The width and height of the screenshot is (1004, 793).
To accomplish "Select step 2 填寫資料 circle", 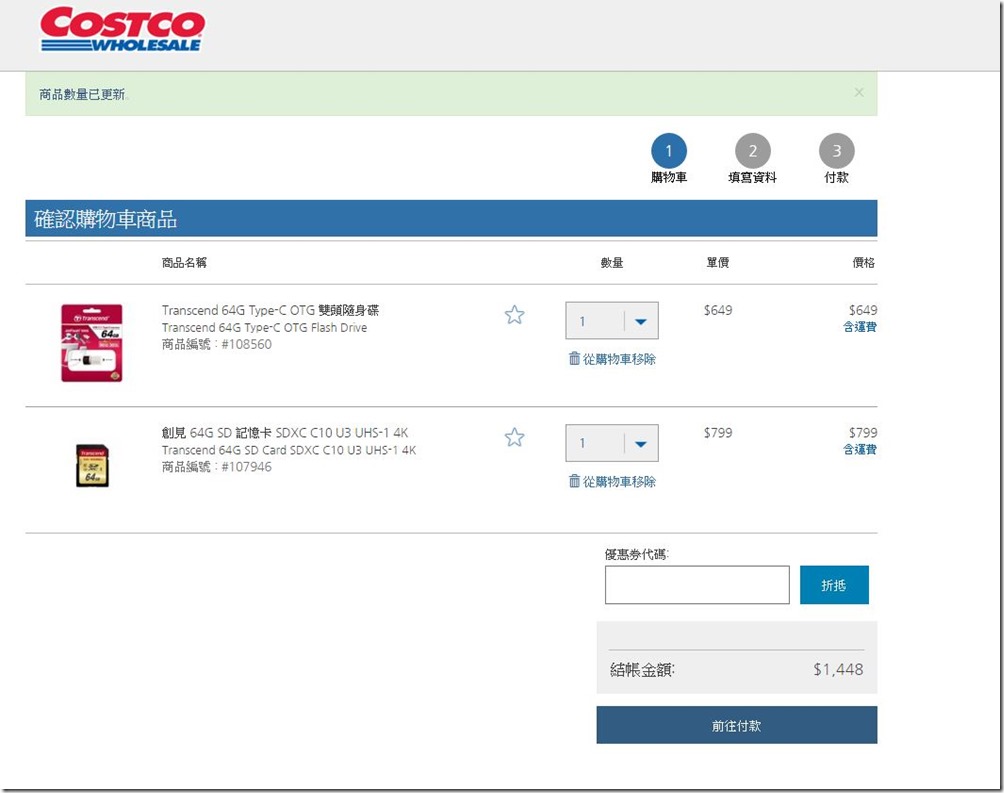I will coord(752,151).
